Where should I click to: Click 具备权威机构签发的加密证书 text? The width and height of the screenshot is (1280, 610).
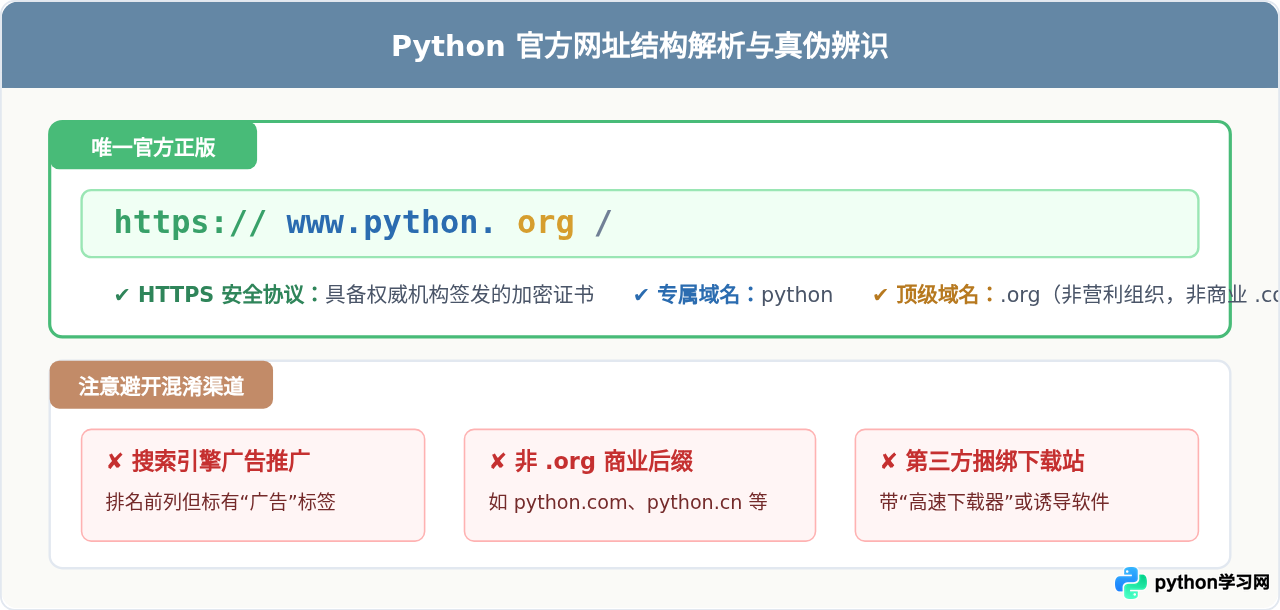click(x=460, y=295)
